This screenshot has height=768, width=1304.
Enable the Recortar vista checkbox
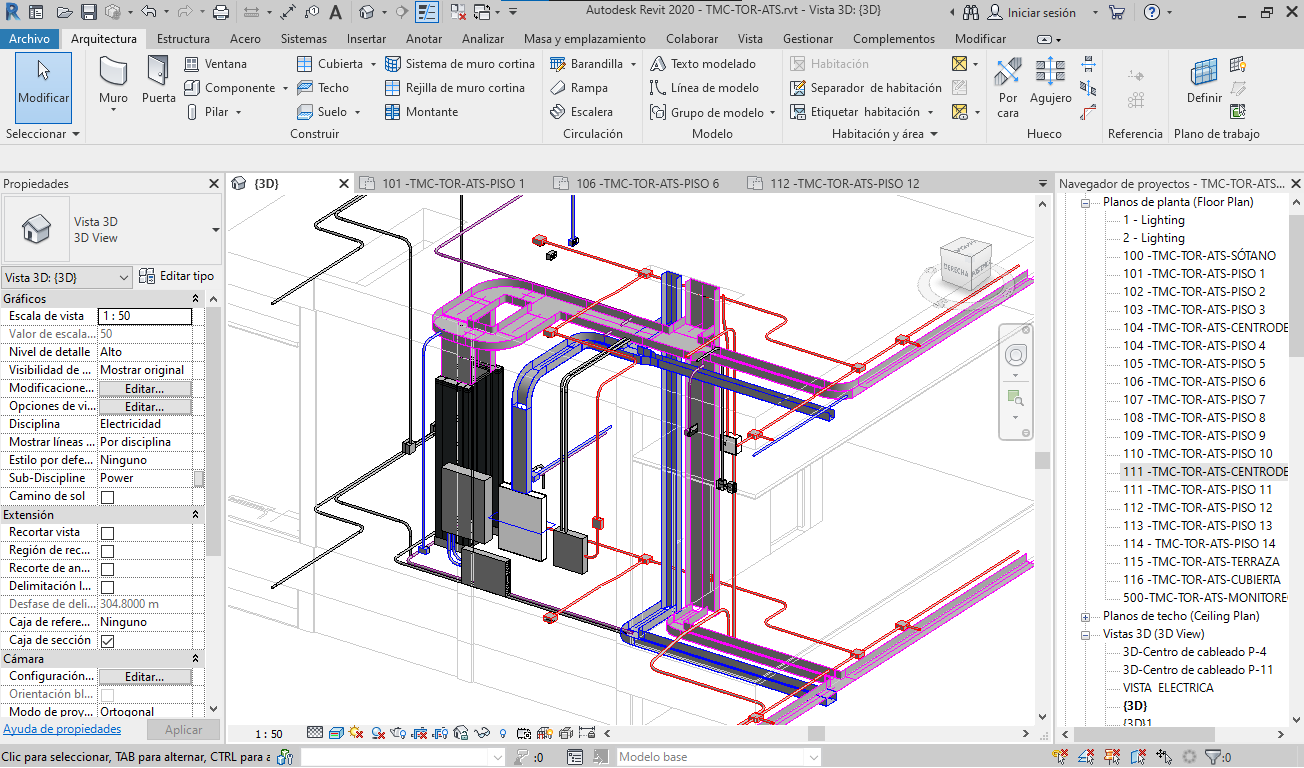click(x=108, y=533)
